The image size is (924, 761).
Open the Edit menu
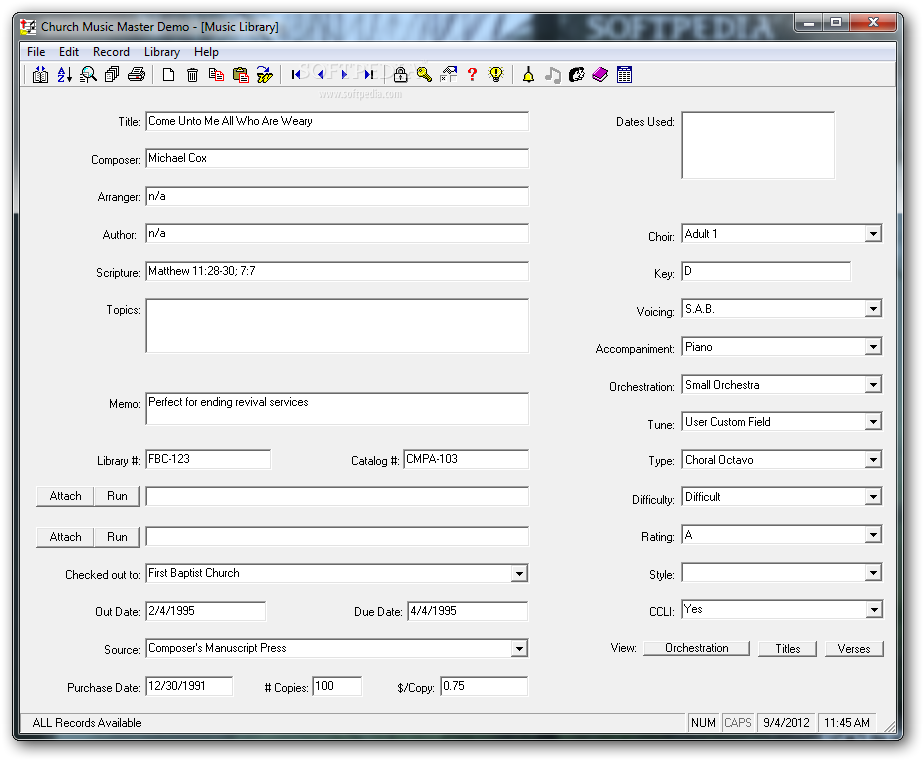click(x=68, y=52)
